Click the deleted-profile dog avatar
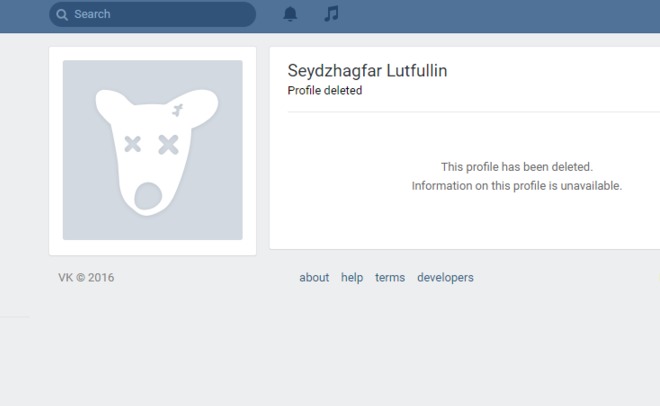Image resolution: width=660 pixels, height=406 pixels. coord(152,150)
